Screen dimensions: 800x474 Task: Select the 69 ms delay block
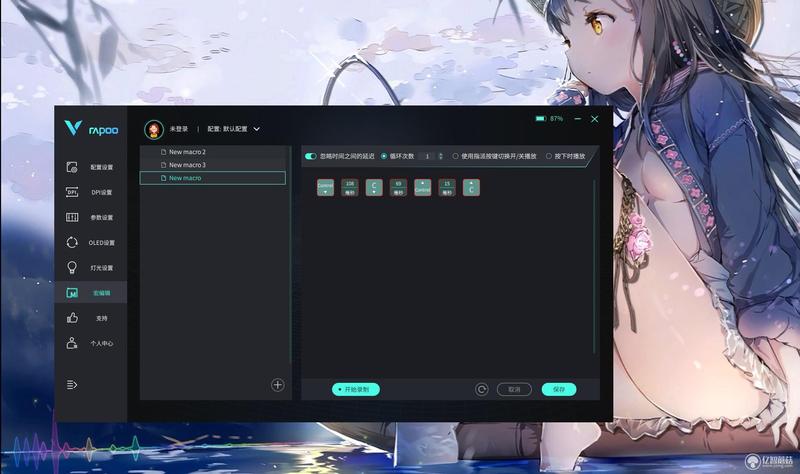click(x=398, y=187)
